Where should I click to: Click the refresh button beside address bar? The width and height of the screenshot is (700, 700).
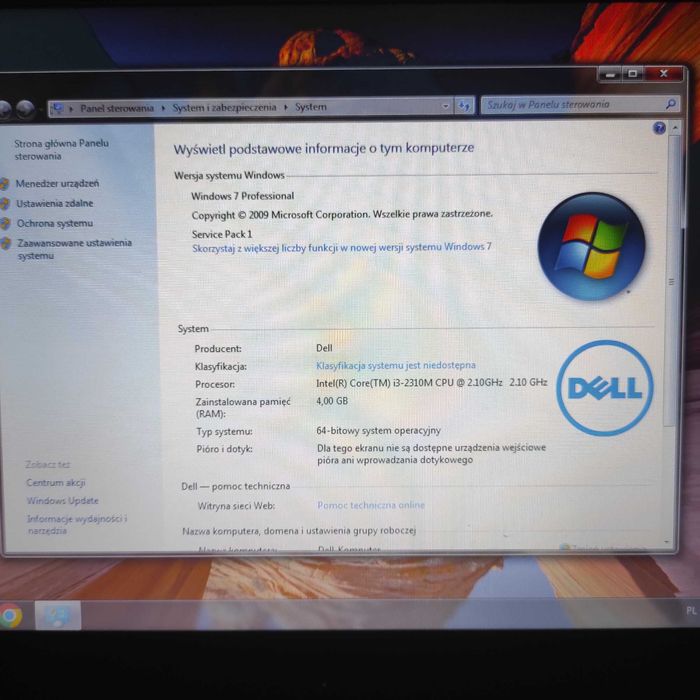(x=464, y=106)
